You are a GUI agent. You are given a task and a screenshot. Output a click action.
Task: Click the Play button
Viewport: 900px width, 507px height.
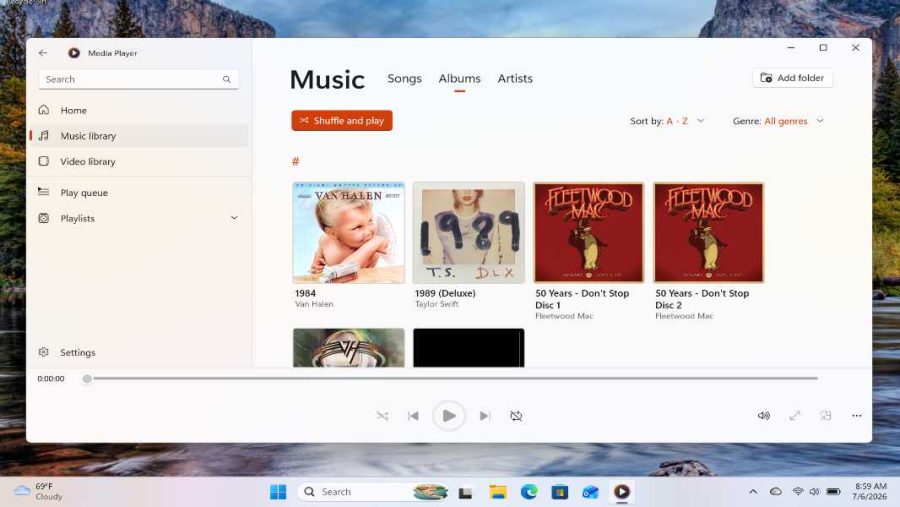tap(449, 416)
